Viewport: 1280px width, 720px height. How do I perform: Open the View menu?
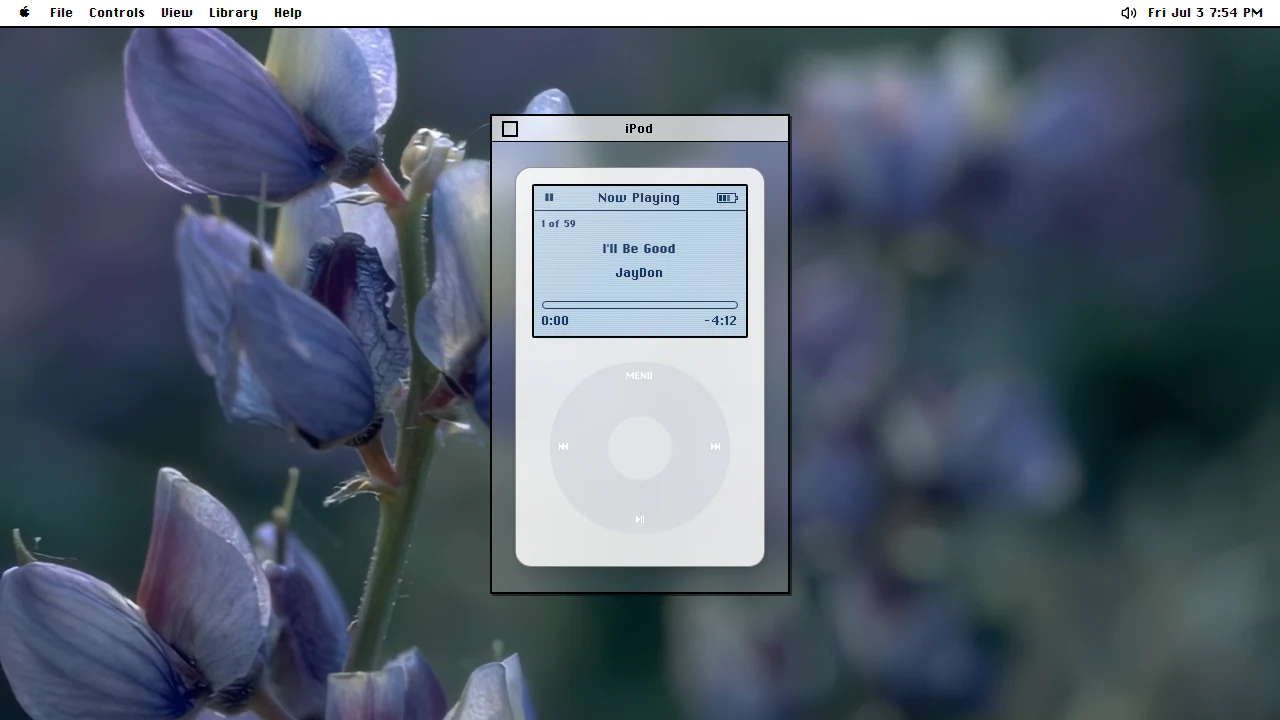tap(176, 13)
